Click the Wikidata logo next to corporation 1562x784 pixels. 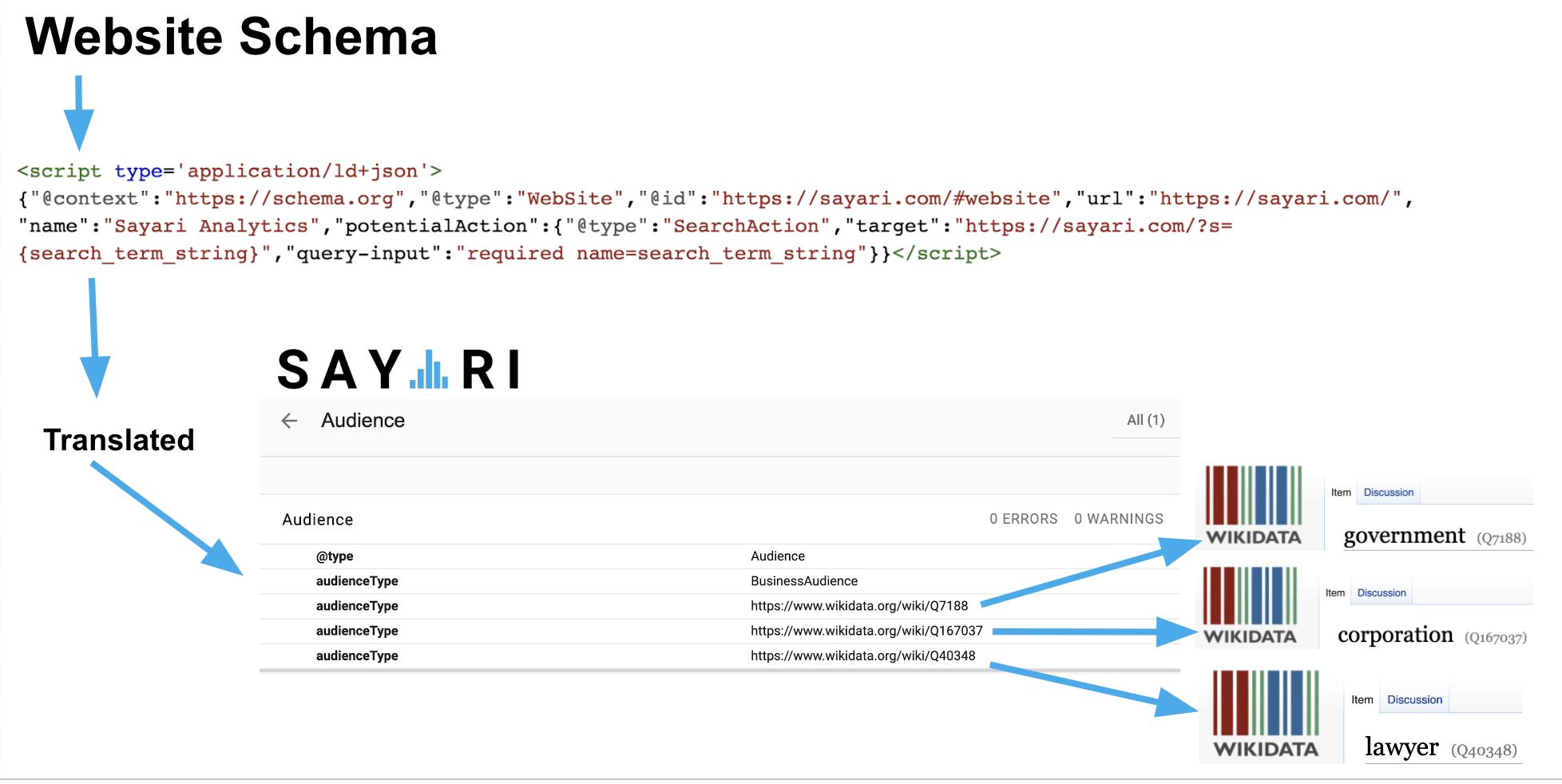pos(1250,606)
